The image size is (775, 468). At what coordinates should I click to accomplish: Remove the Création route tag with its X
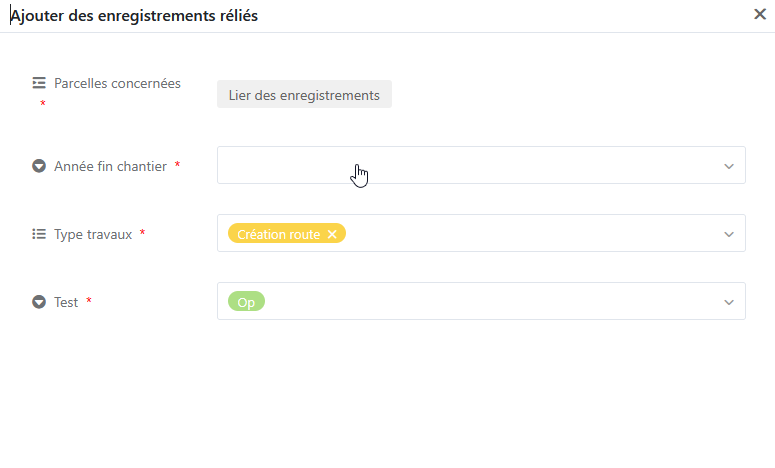click(x=333, y=234)
